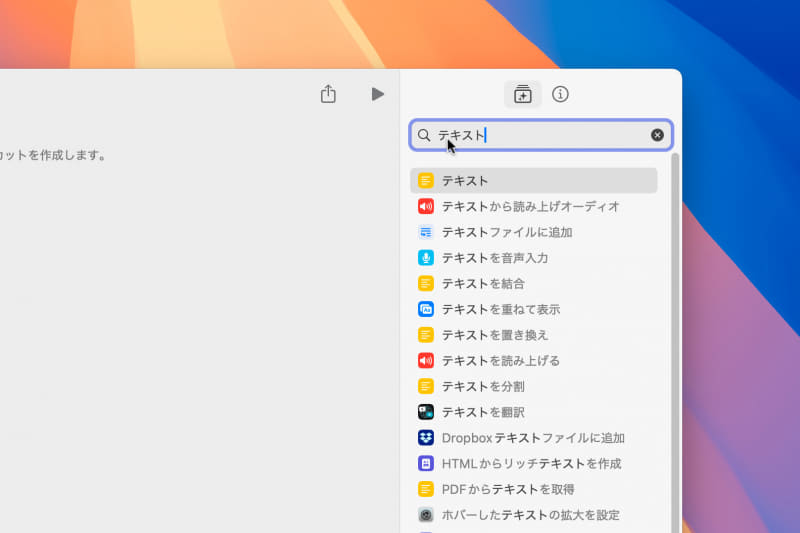This screenshot has height=533, width=800.
Task: Choose ホバーしたテキストの拡大を設定 action
Action: (534, 515)
